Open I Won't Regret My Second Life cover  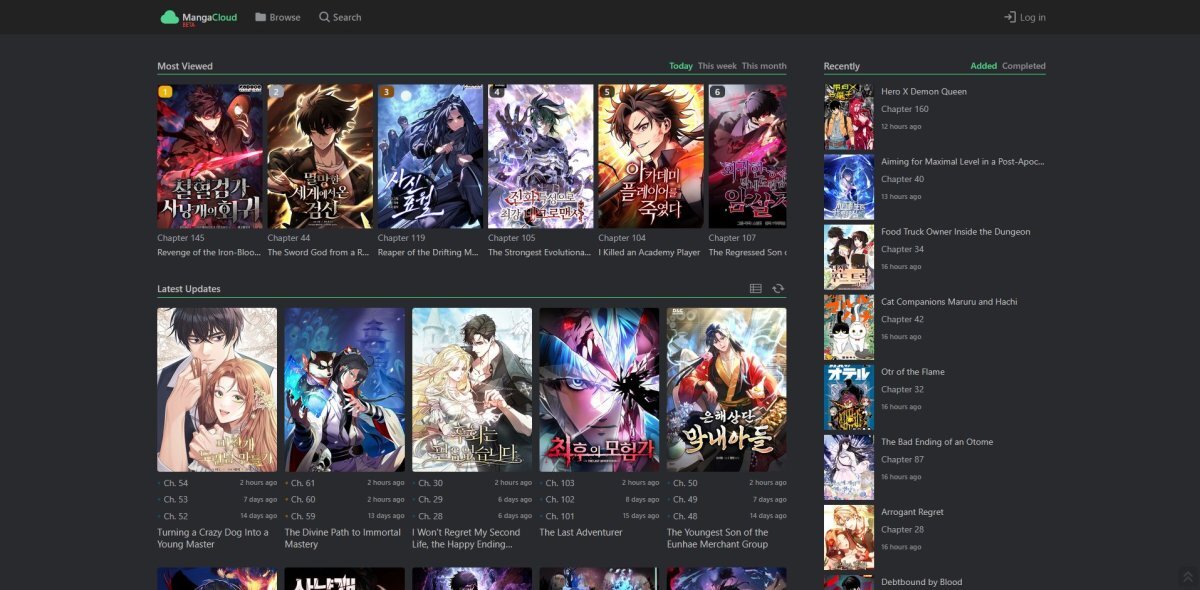coord(472,390)
